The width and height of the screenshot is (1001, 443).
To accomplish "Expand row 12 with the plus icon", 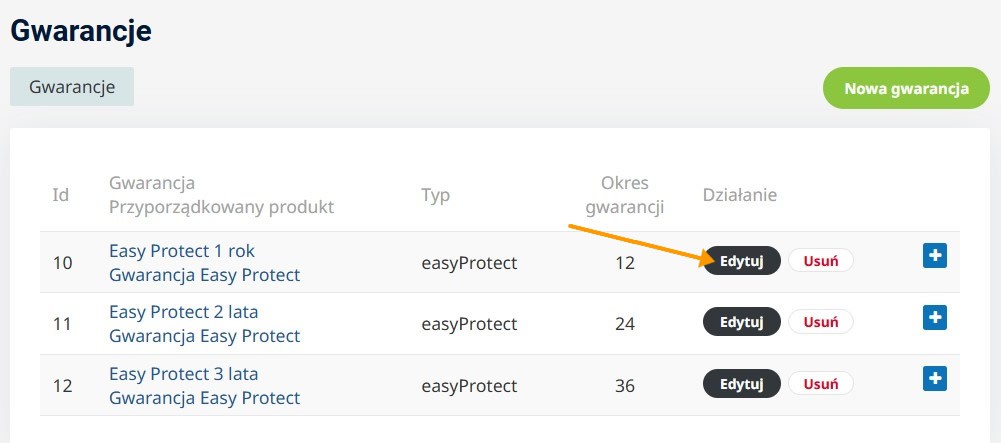I will (934, 379).
